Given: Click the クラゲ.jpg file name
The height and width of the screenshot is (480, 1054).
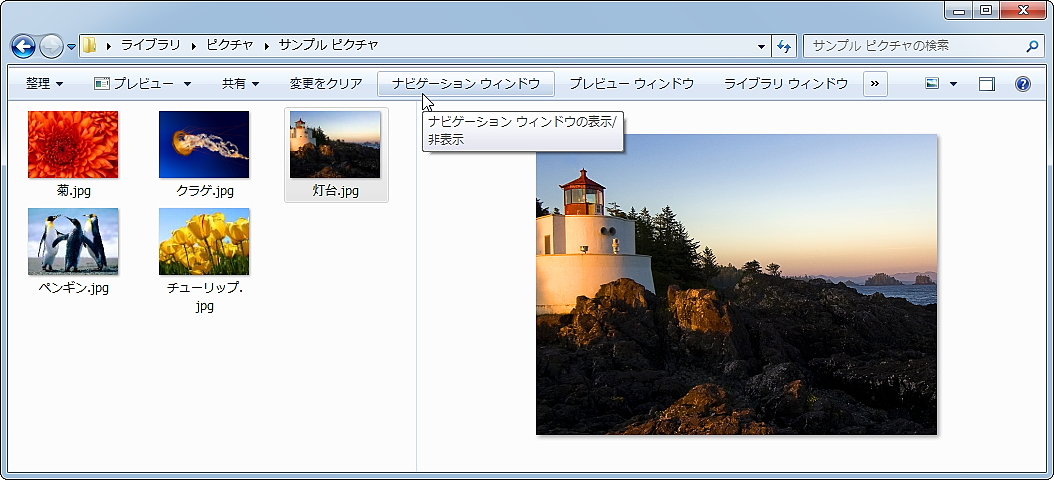Looking at the screenshot, I should tap(205, 191).
